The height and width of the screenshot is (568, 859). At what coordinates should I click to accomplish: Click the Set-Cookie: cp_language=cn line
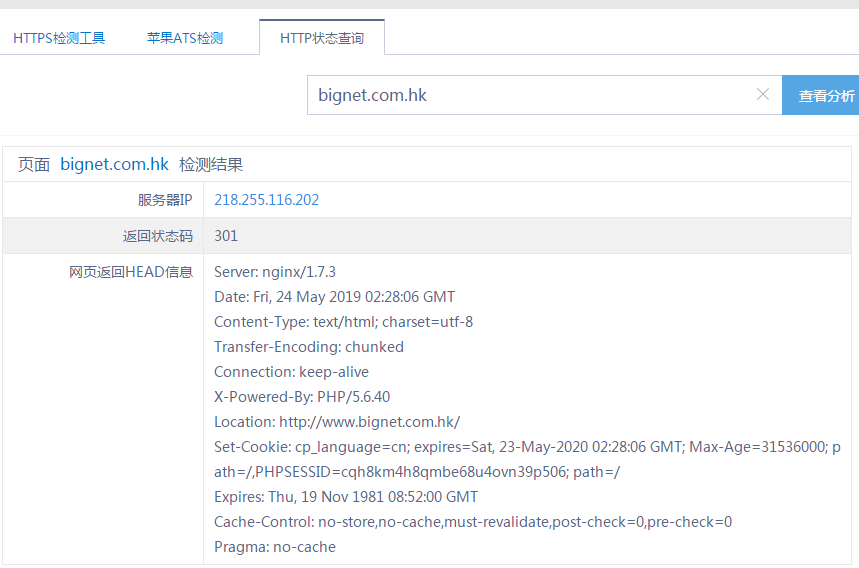click(x=527, y=447)
